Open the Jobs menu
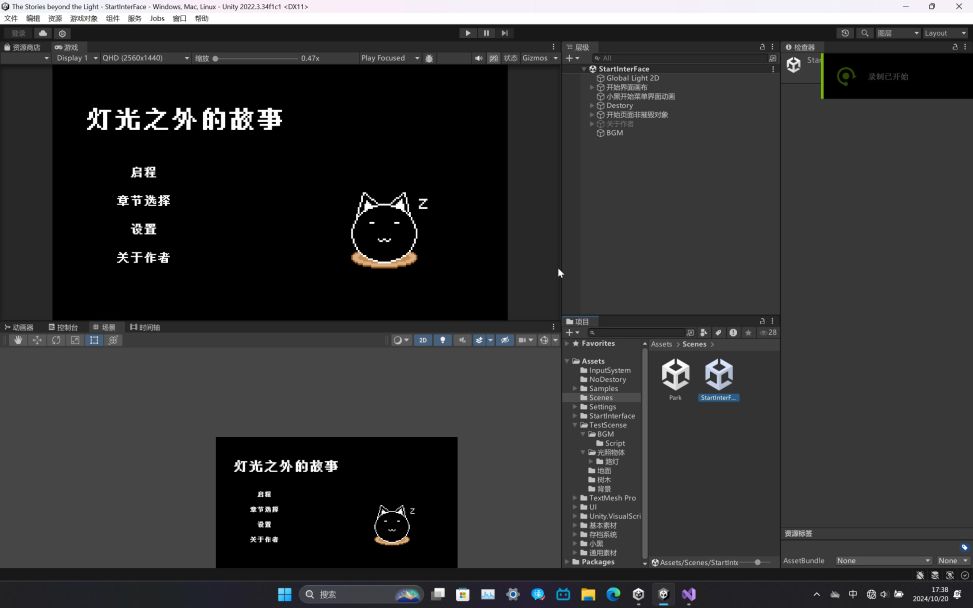The width and height of the screenshot is (973, 608). click(157, 18)
